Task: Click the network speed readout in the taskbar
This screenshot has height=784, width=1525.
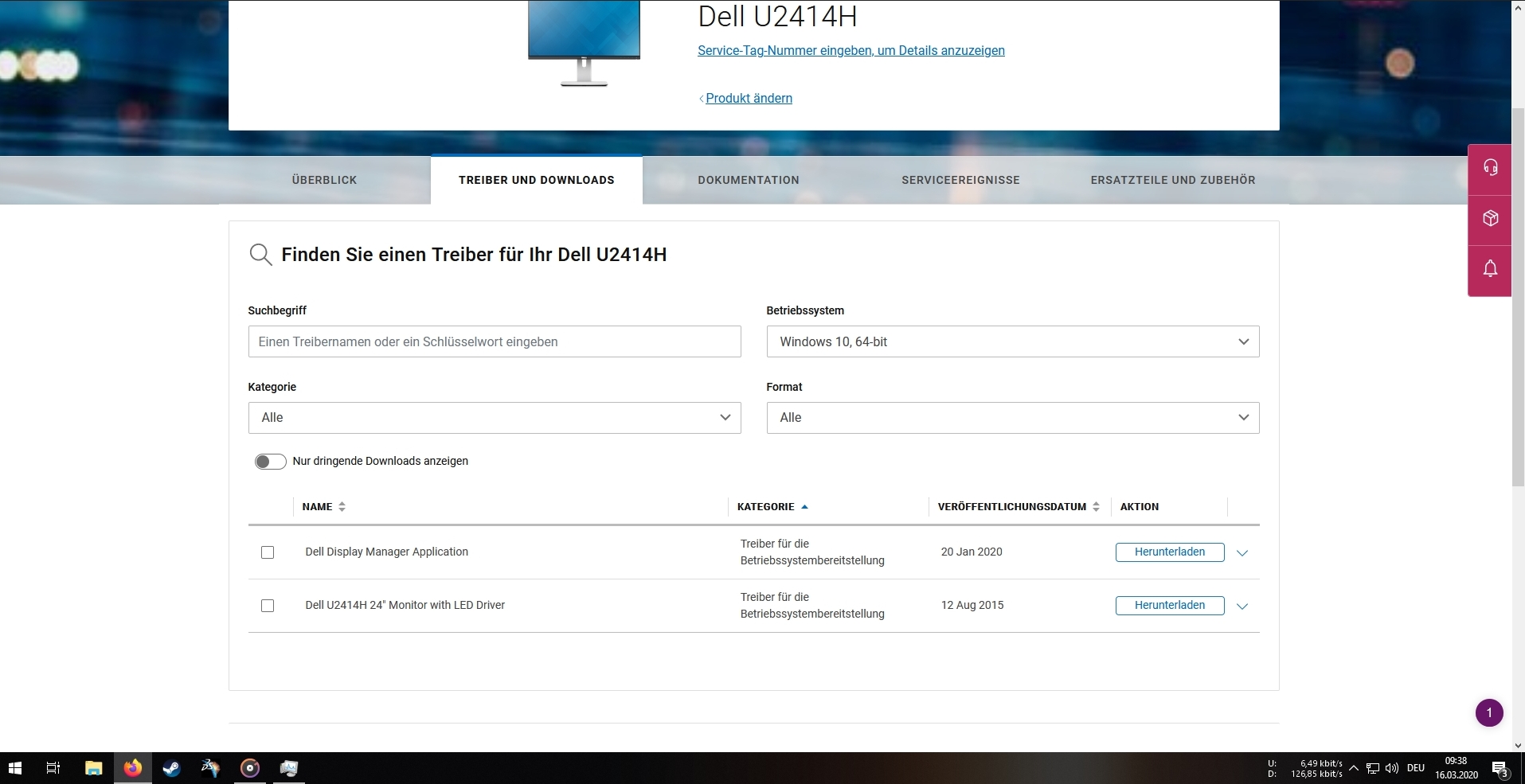Action: click(1305, 768)
